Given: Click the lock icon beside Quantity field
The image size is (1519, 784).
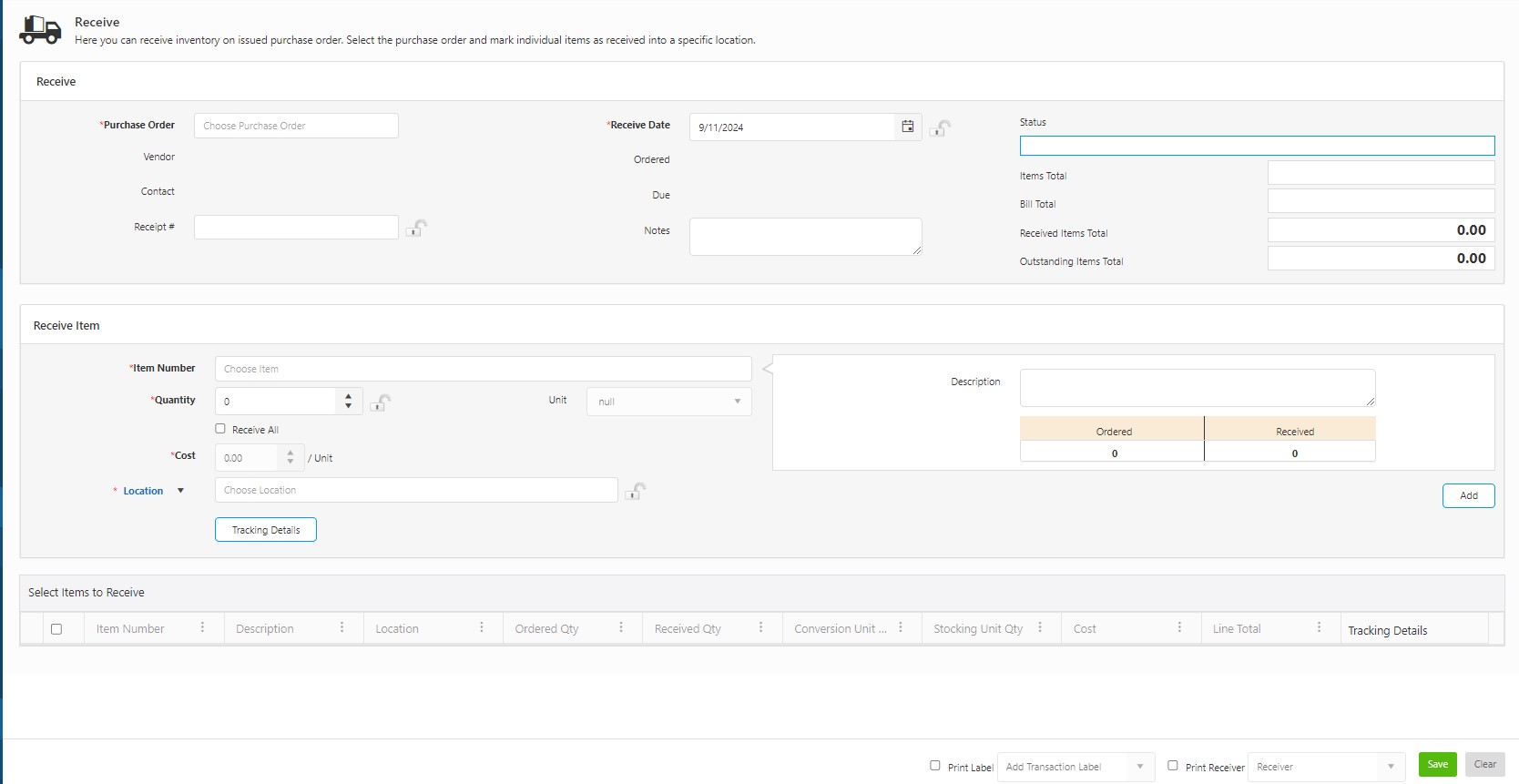Looking at the screenshot, I should 381,402.
